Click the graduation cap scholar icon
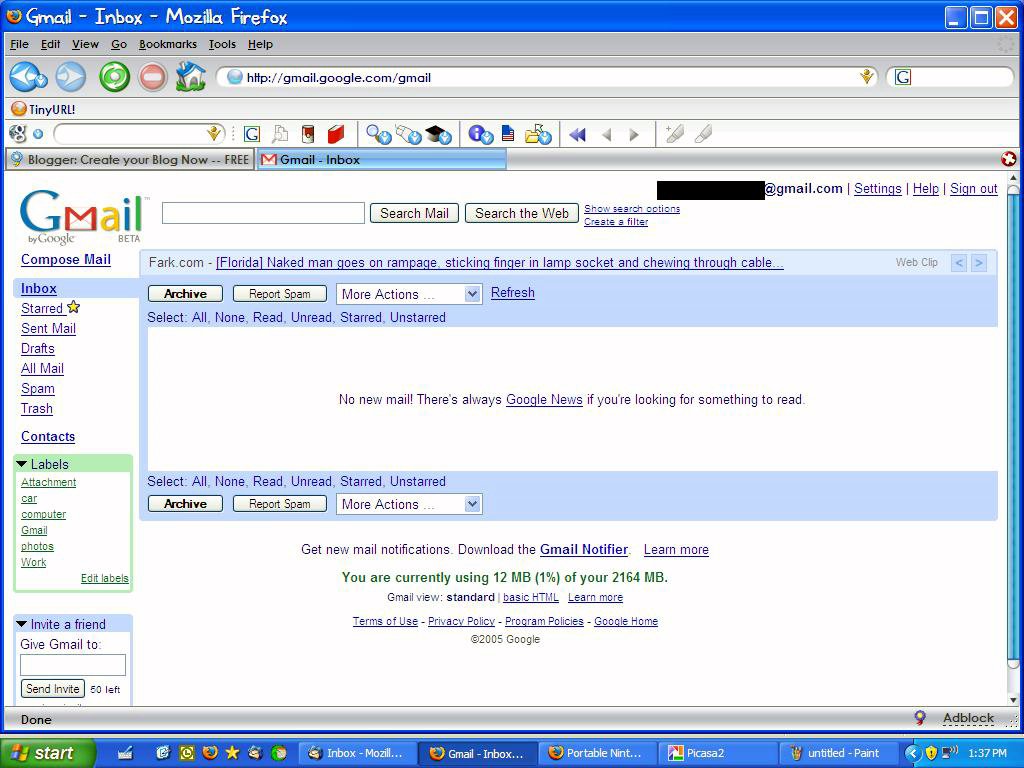Image resolution: width=1024 pixels, height=768 pixels. (438, 135)
